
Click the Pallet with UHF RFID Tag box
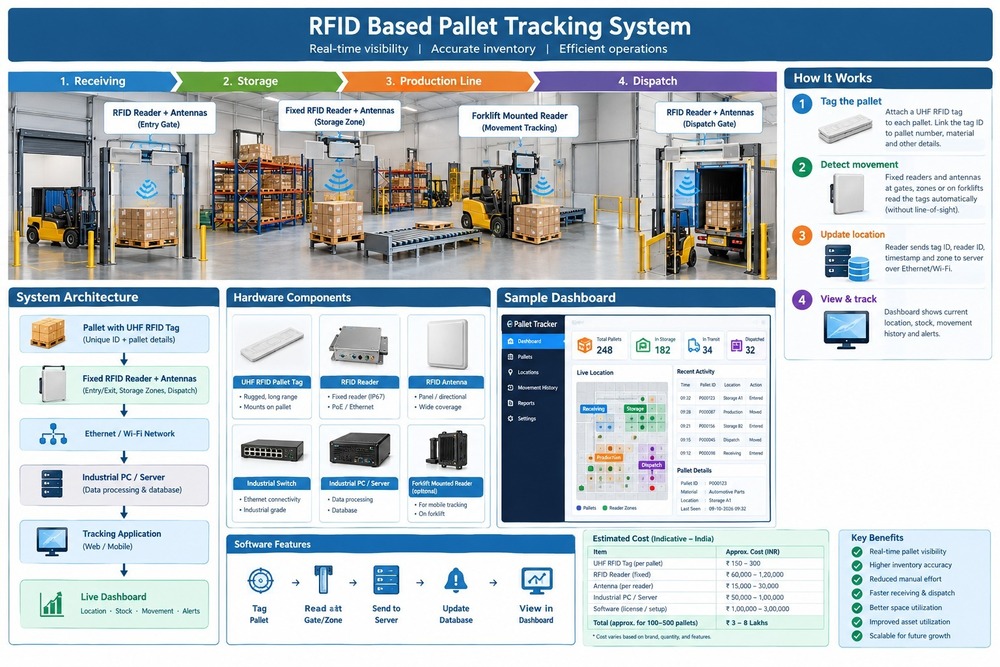tap(114, 334)
